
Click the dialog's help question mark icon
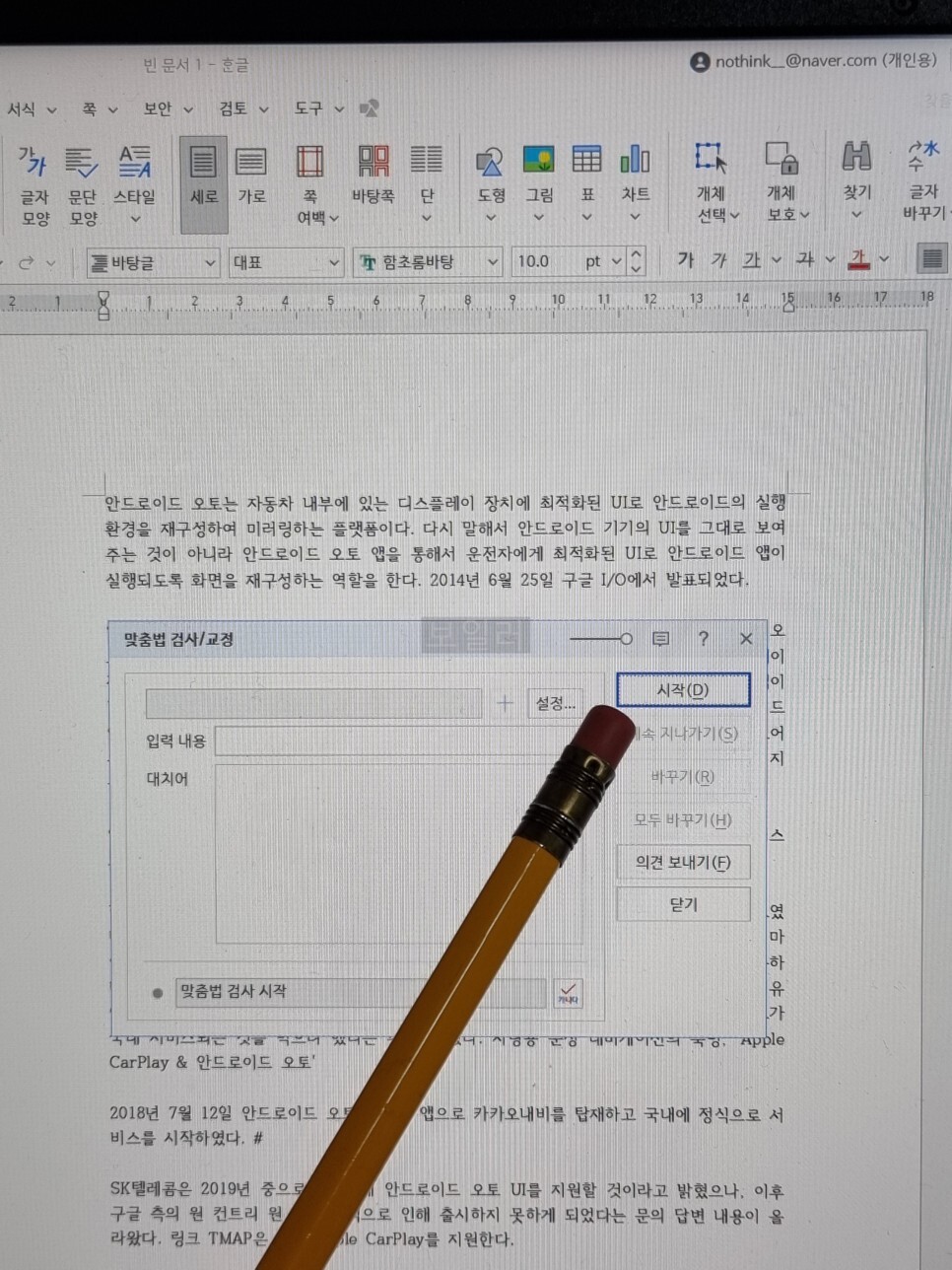coord(703,639)
